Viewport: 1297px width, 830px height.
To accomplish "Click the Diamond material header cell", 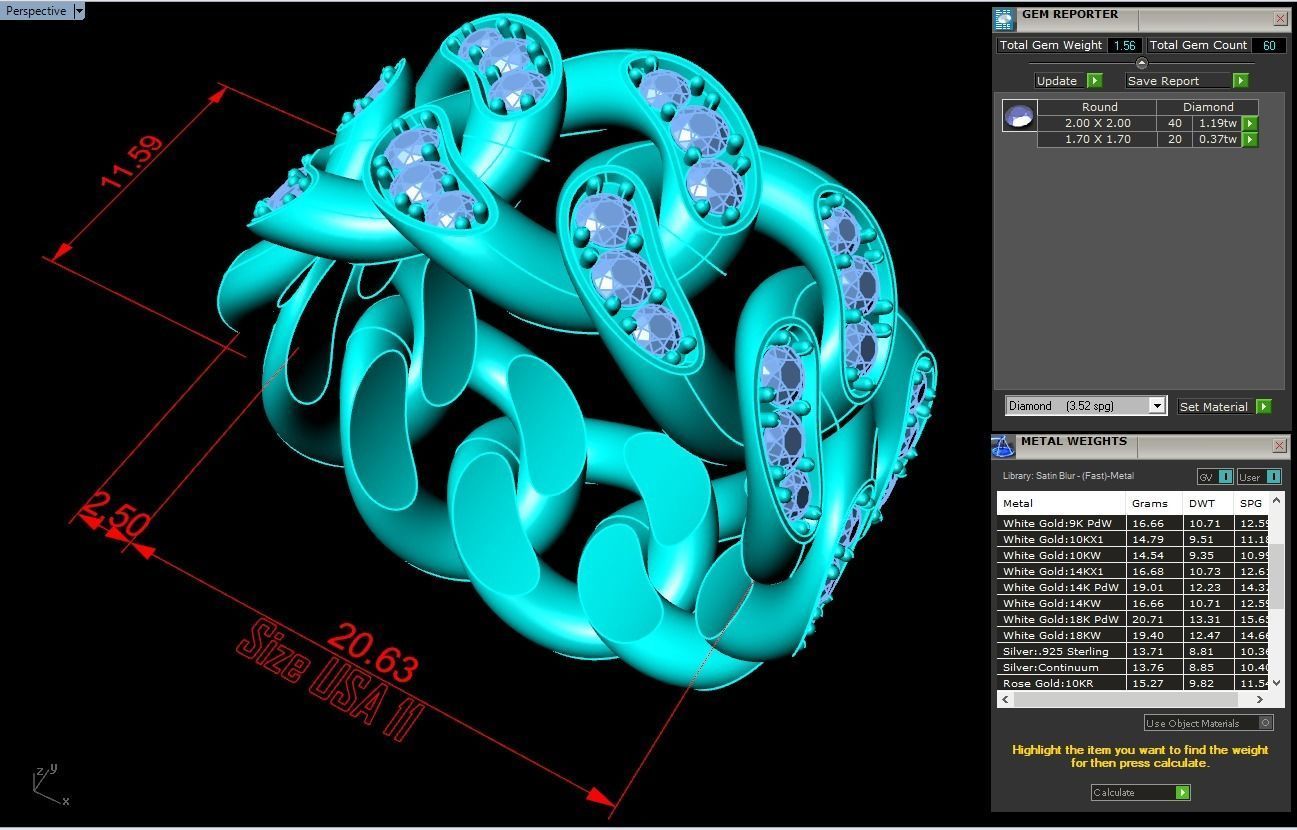I will coord(1208,107).
